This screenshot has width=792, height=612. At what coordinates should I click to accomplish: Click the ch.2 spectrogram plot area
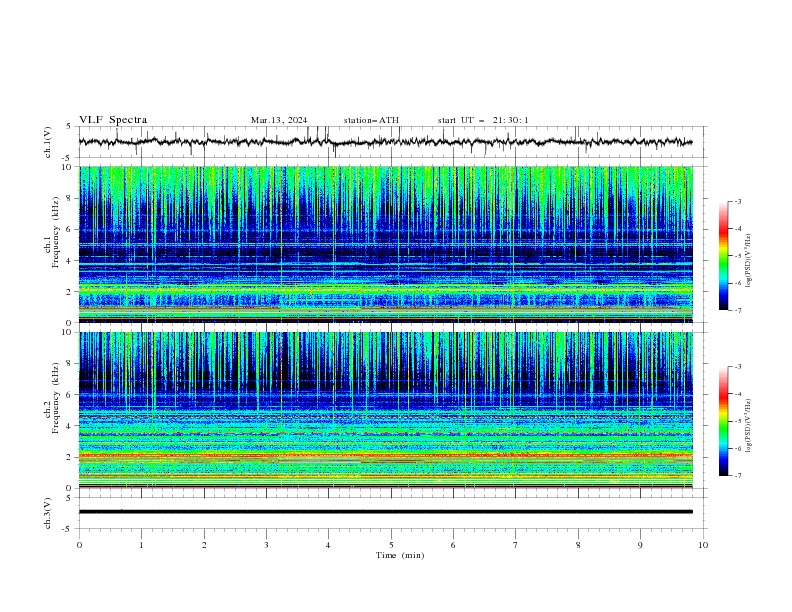coord(386,410)
